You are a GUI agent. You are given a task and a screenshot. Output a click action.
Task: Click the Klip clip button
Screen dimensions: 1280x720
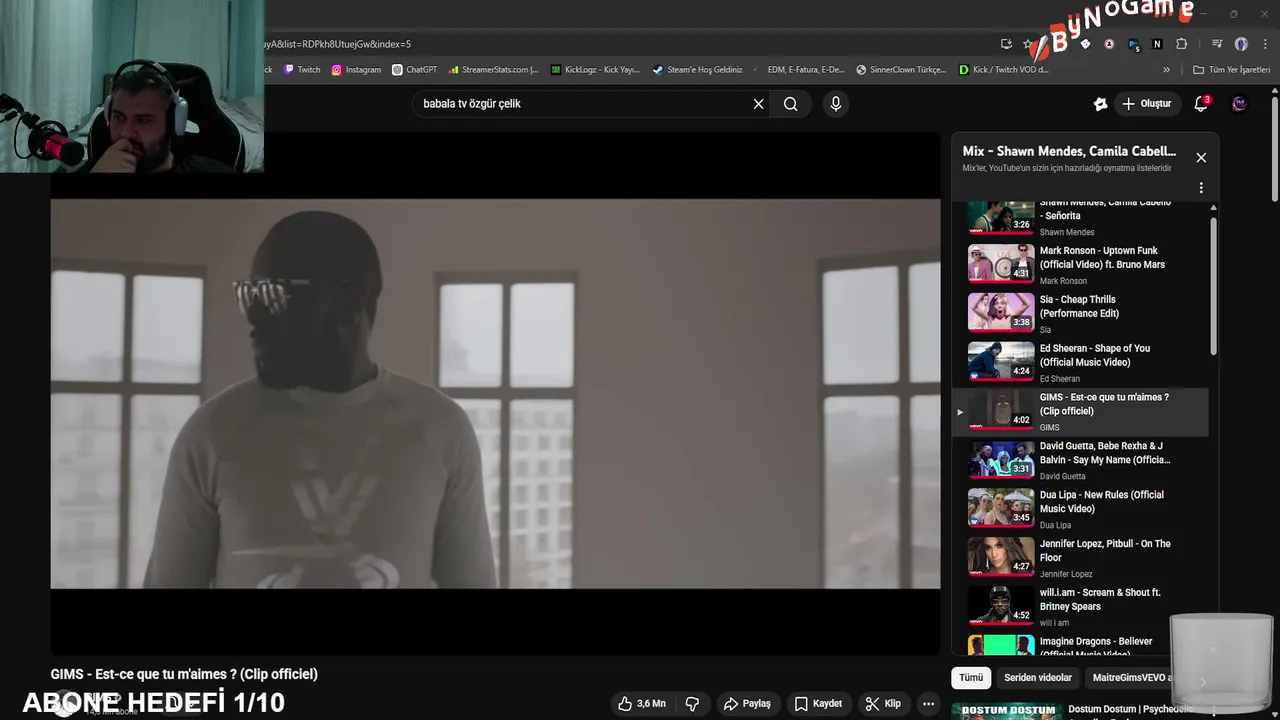(x=883, y=704)
